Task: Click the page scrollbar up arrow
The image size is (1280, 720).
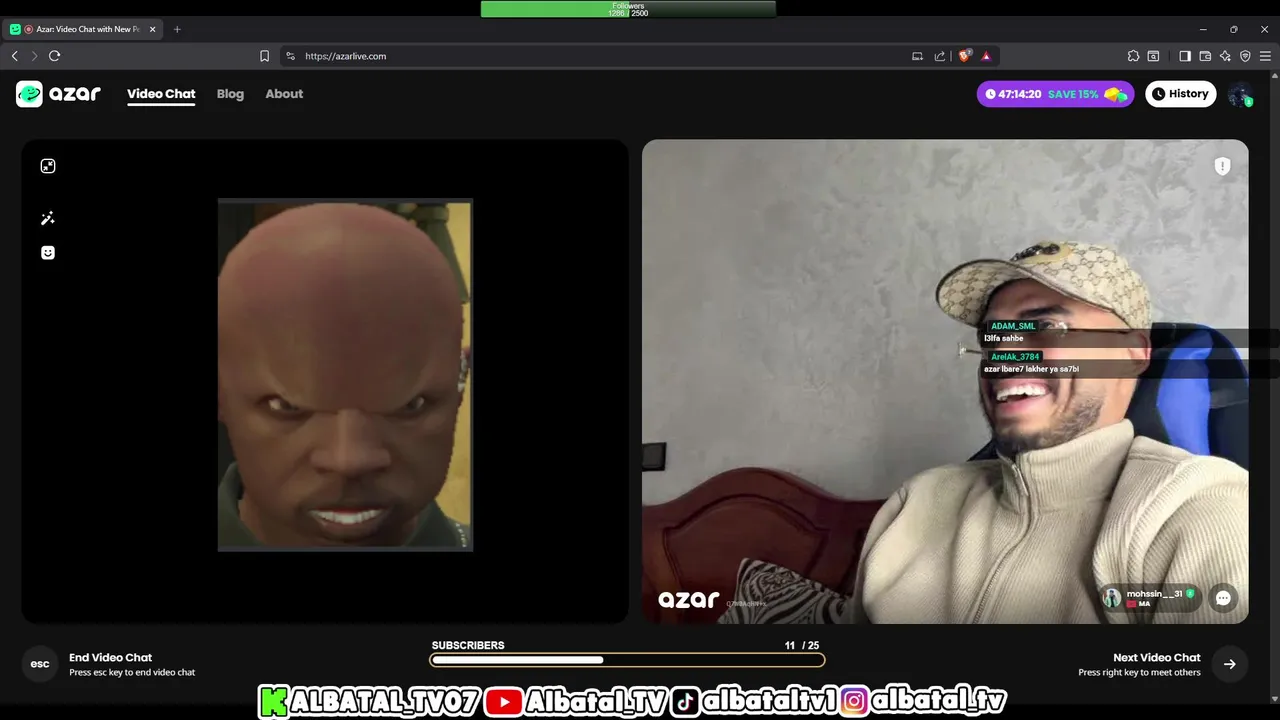Action: [1274, 76]
